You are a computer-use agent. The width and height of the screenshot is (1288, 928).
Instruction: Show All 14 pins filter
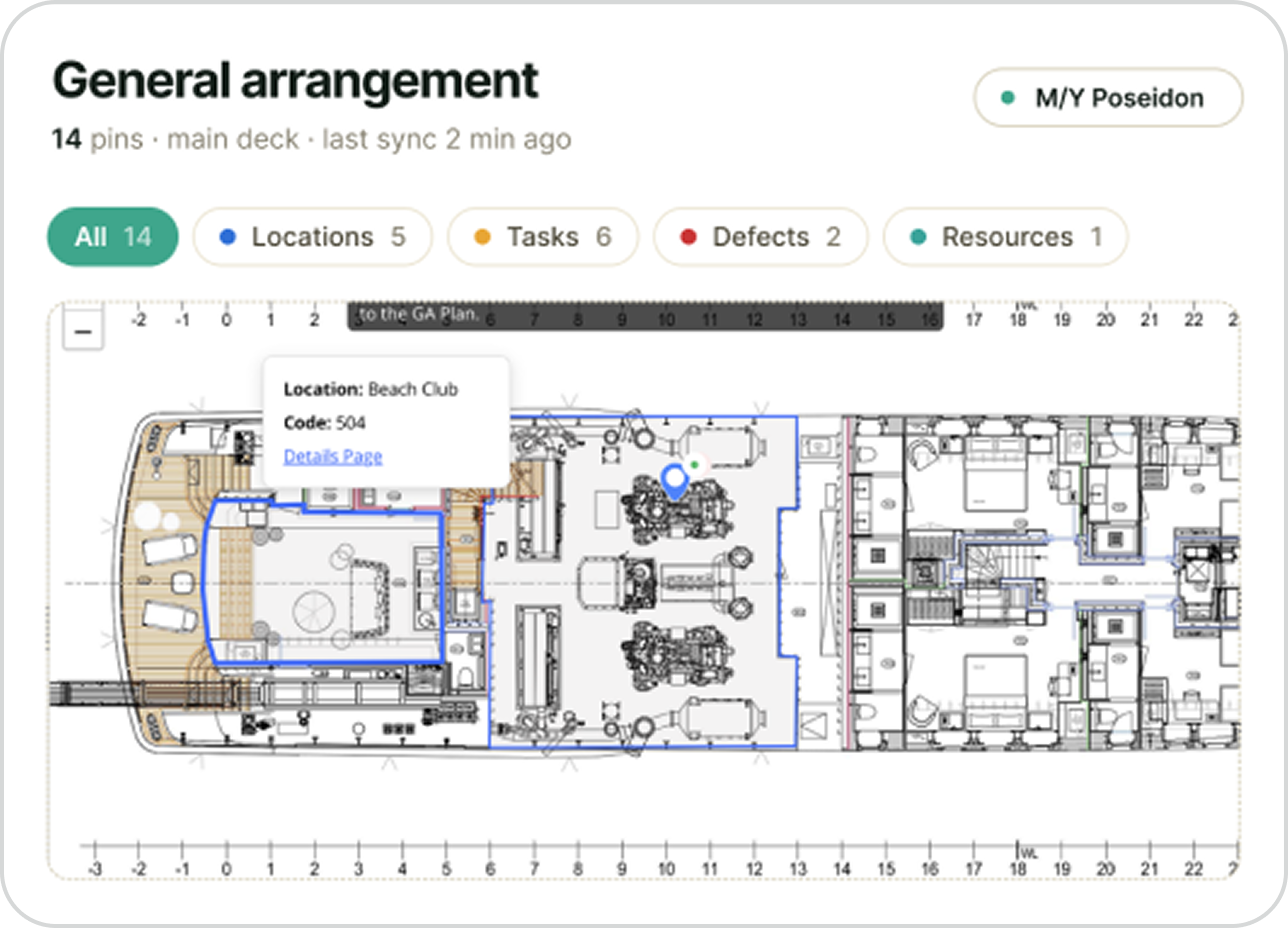click(x=113, y=237)
